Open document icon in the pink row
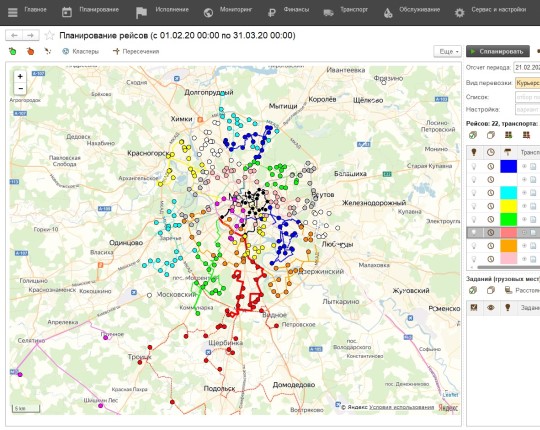This screenshot has width=540, height=430. click(x=533, y=259)
